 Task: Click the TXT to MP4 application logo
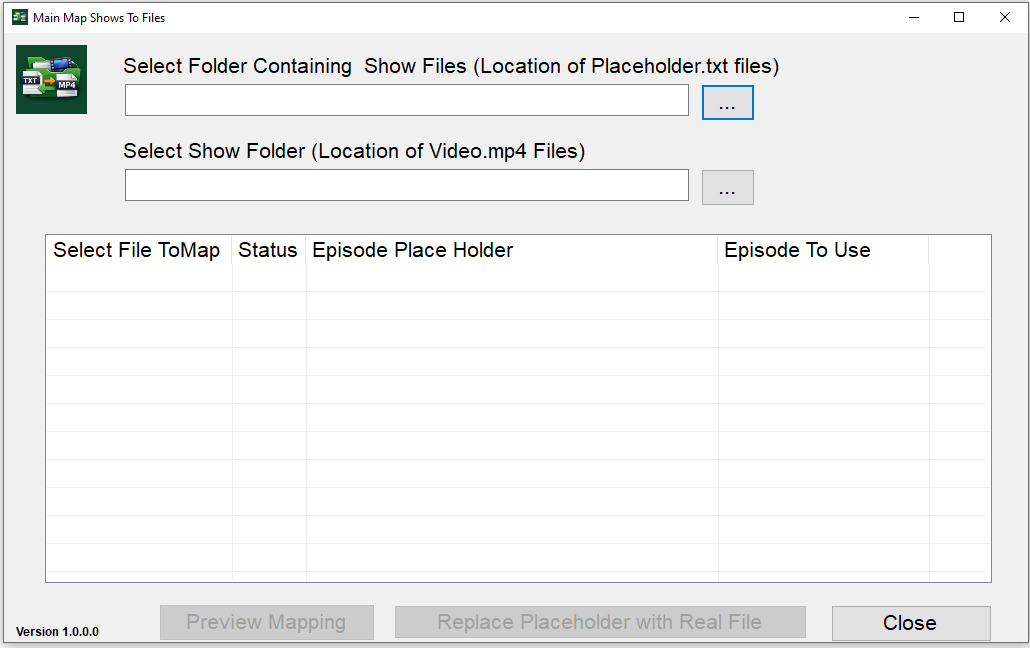pyautogui.click(x=51, y=79)
